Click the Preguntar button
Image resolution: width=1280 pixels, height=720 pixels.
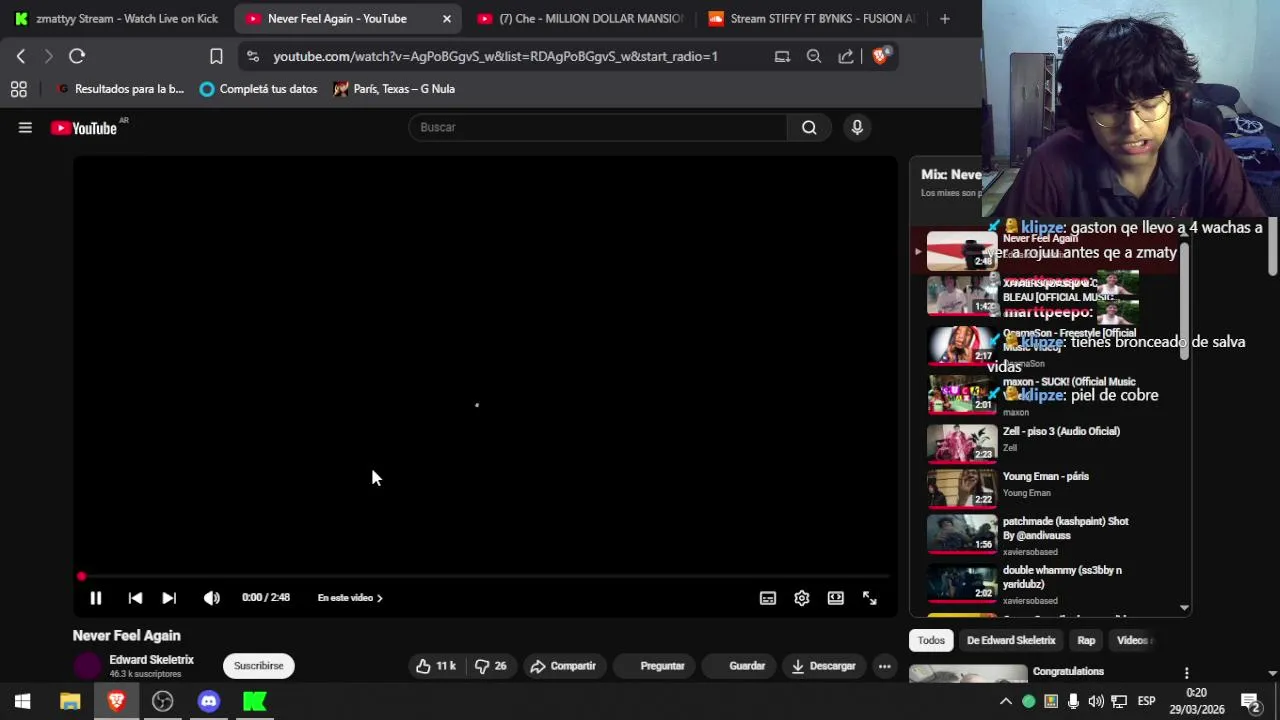click(x=656, y=666)
